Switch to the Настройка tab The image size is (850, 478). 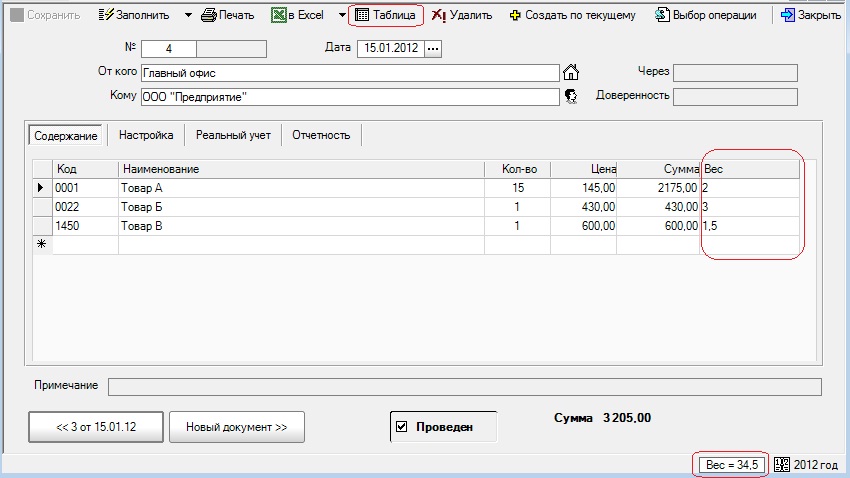tap(146, 135)
